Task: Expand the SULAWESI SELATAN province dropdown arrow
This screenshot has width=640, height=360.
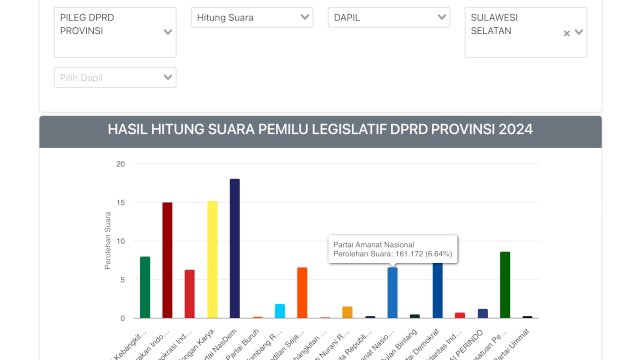Action: 579,32
